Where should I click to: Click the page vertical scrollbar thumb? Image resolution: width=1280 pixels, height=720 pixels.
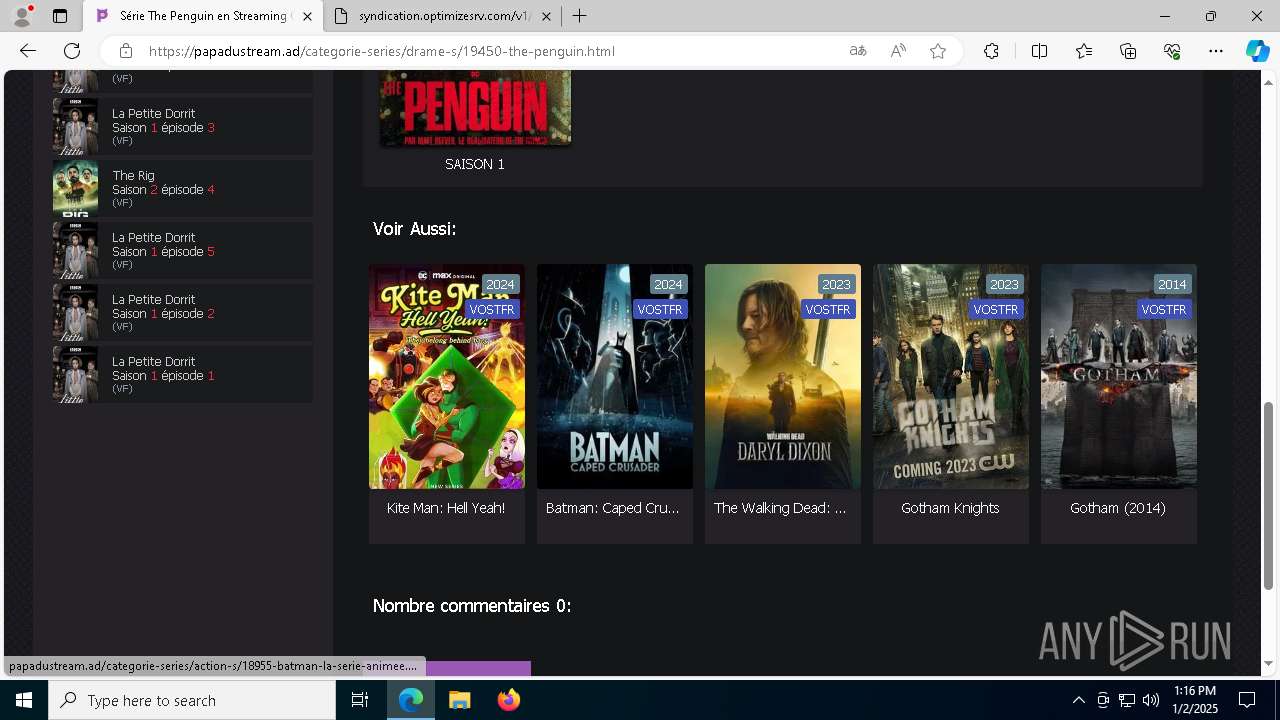1269,497
